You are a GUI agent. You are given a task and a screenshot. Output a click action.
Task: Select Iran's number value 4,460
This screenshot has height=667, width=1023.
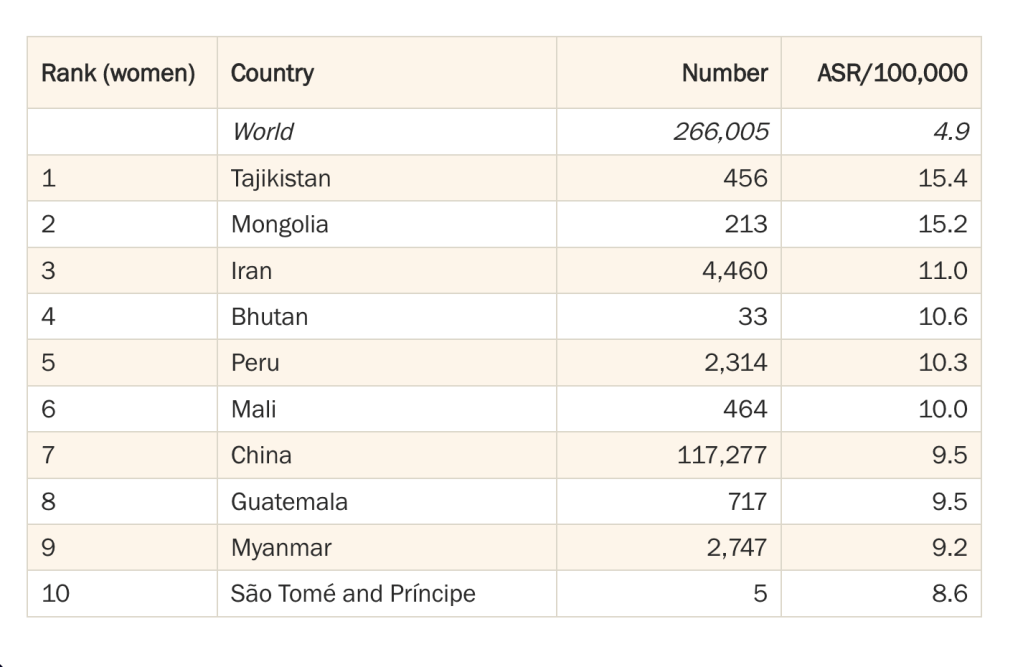point(735,270)
